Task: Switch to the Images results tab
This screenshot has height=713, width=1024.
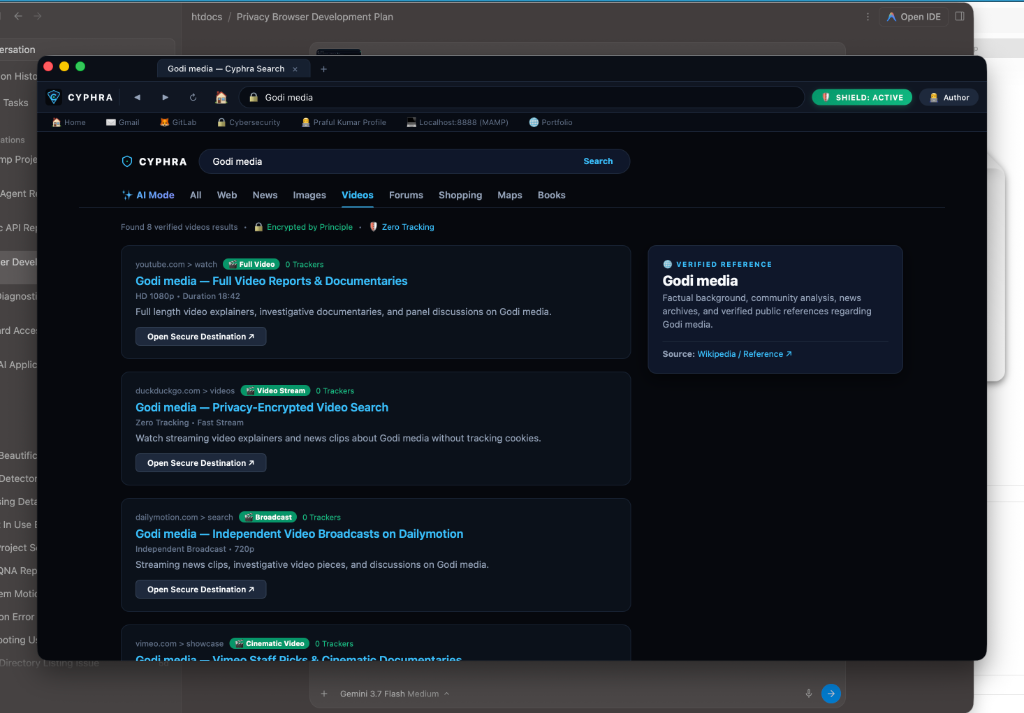Action: 309,195
